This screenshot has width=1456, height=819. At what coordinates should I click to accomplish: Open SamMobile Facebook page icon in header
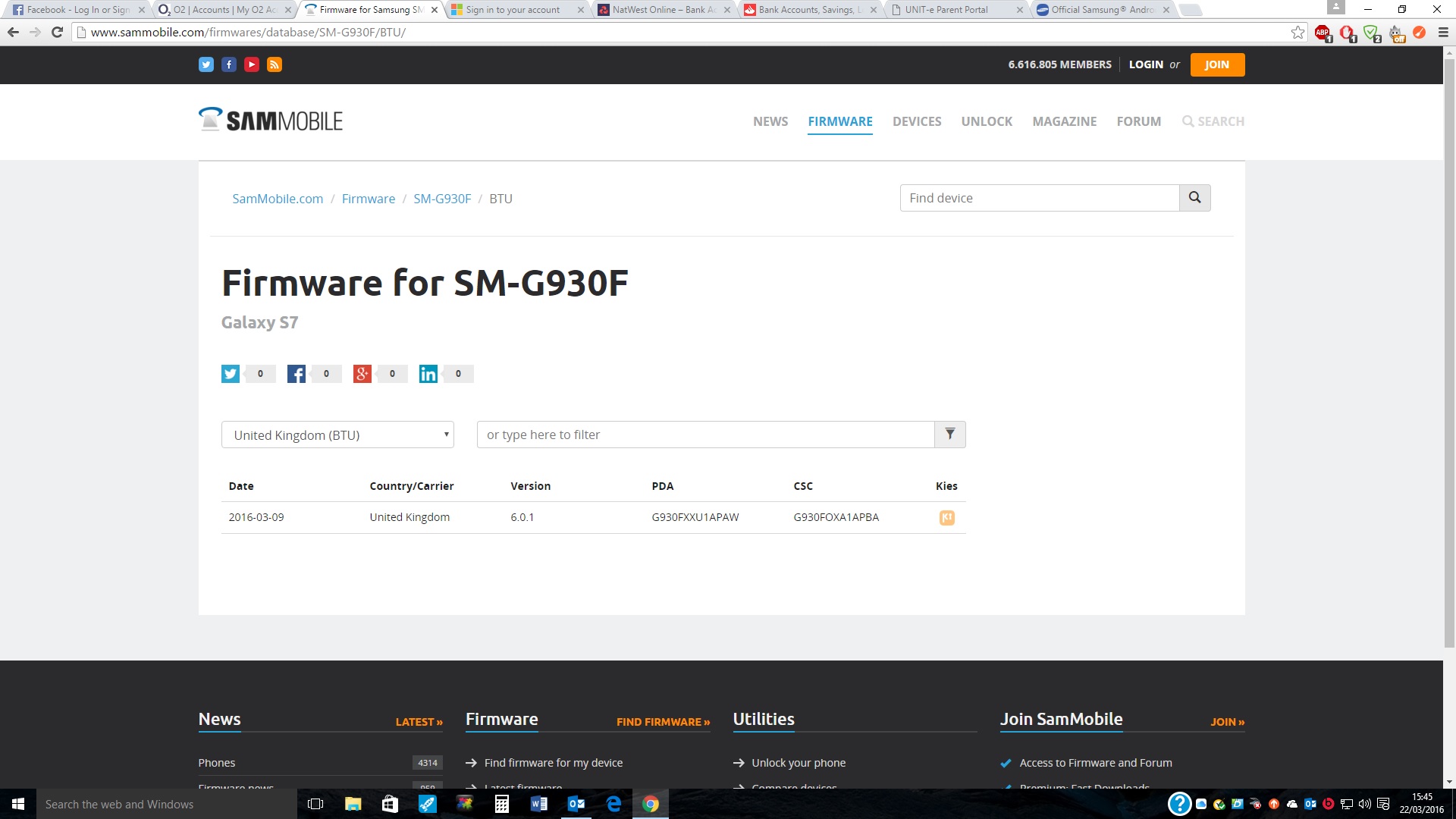click(x=229, y=64)
